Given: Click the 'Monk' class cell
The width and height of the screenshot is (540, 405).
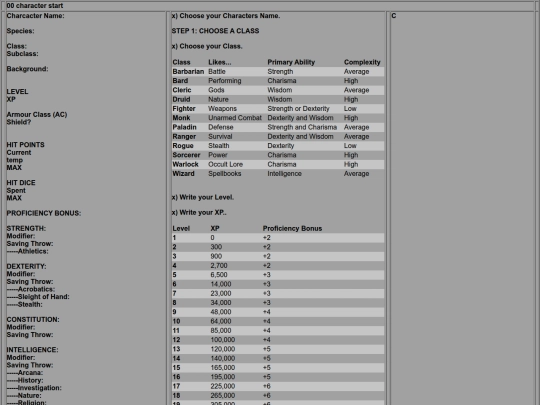Looking at the screenshot, I should 181,118.
